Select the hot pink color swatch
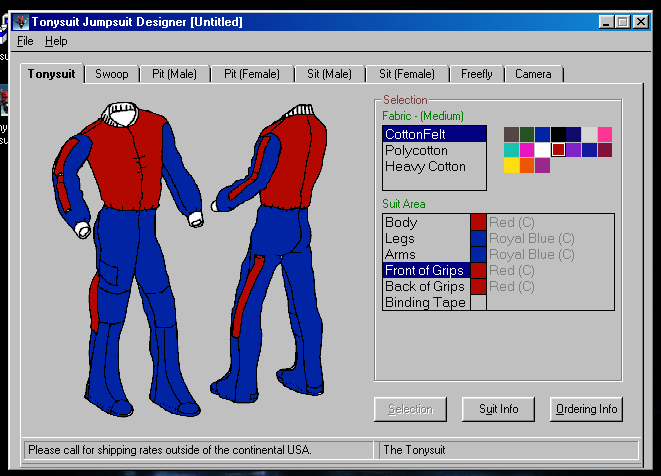The image size is (661, 476). pos(605,134)
